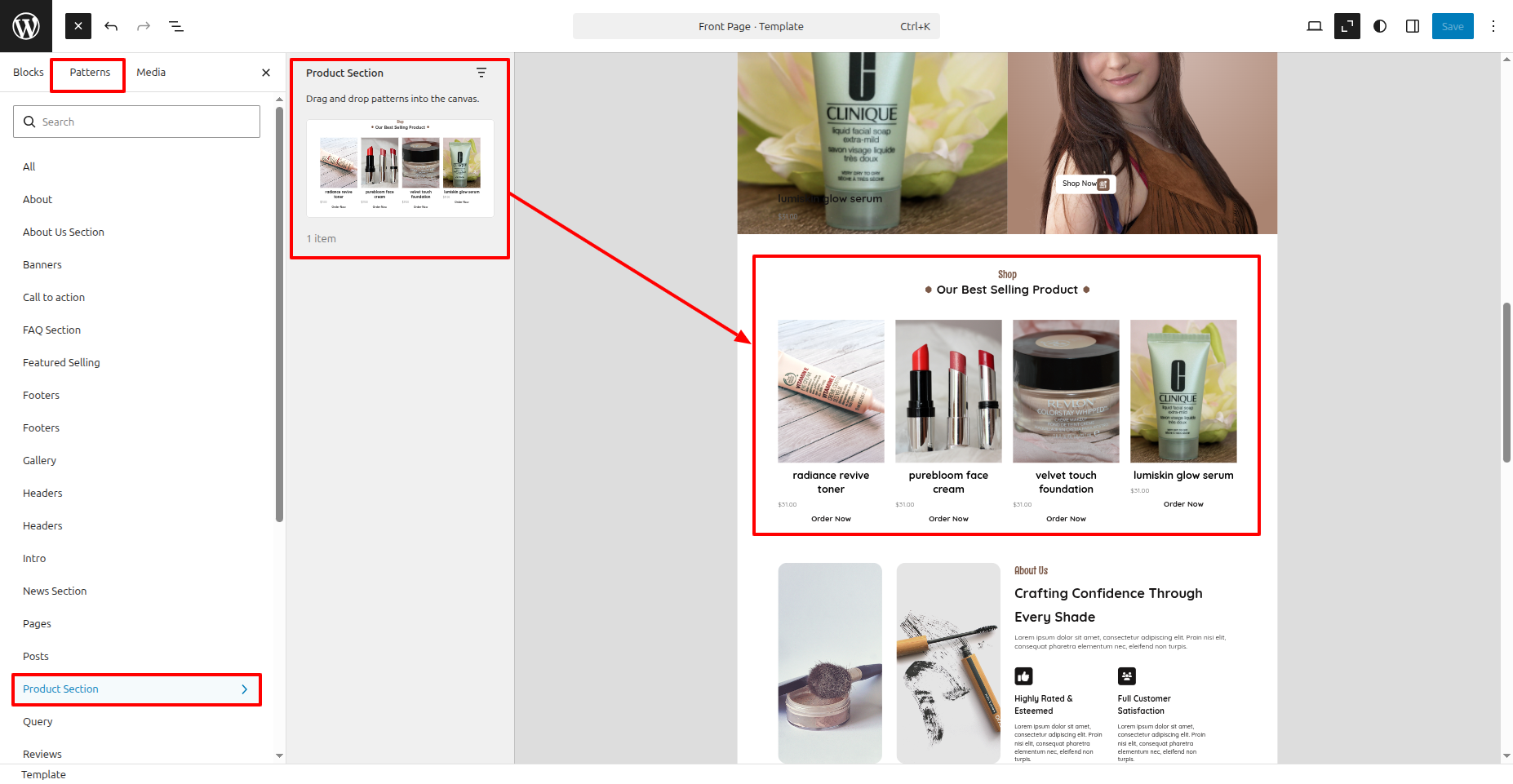This screenshot has width=1513, height=784.
Task: Open the Document Overview list icon
Action: click(176, 26)
